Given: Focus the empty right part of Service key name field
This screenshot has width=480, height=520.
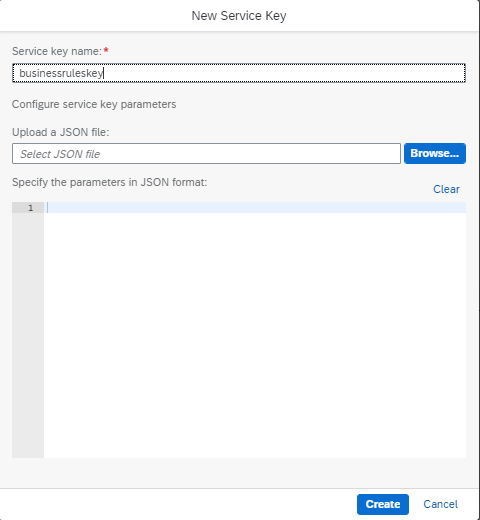Looking at the screenshot, I should click(x=283, y=73).
